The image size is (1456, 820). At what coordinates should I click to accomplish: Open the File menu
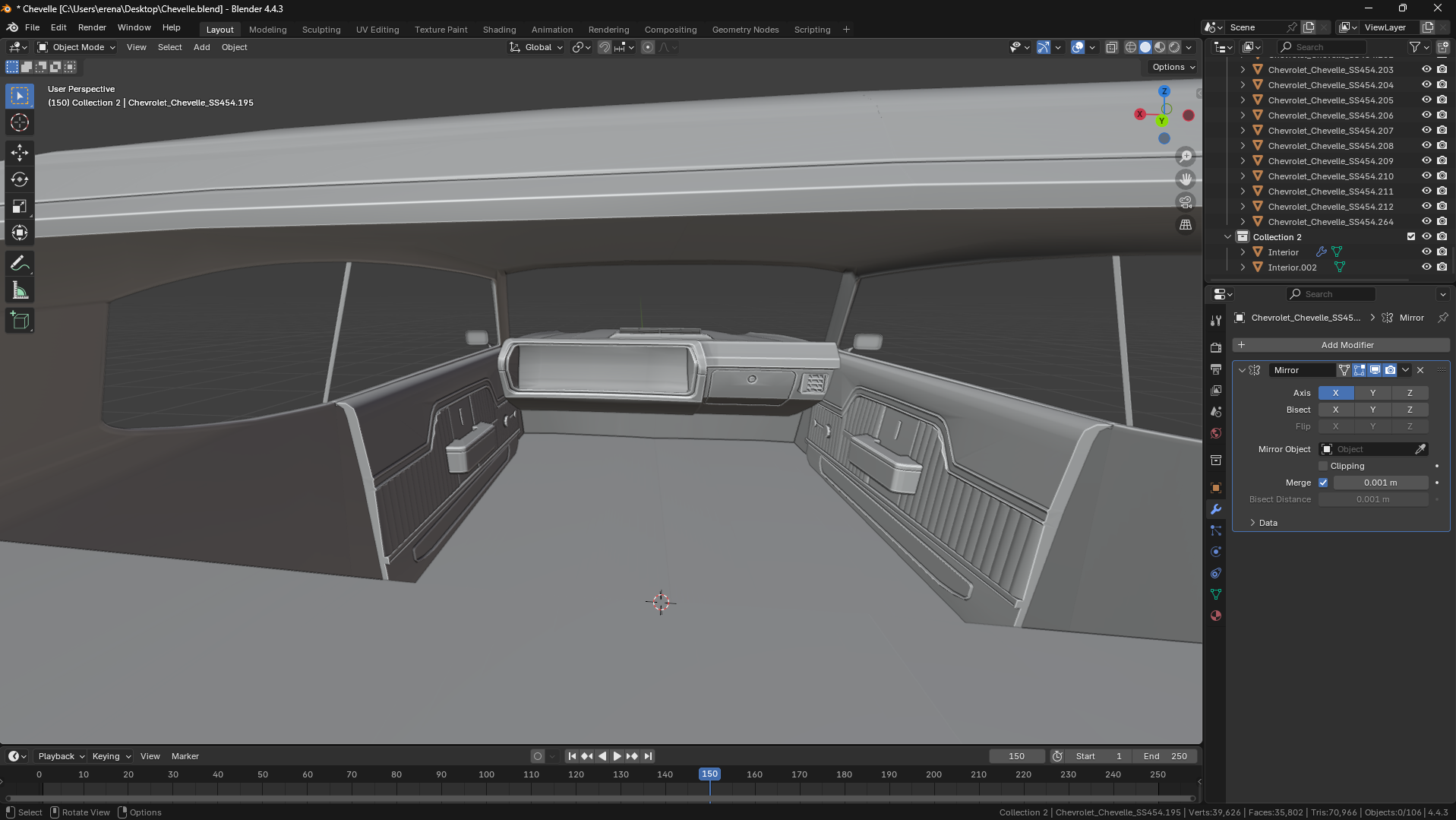(32, 27)
